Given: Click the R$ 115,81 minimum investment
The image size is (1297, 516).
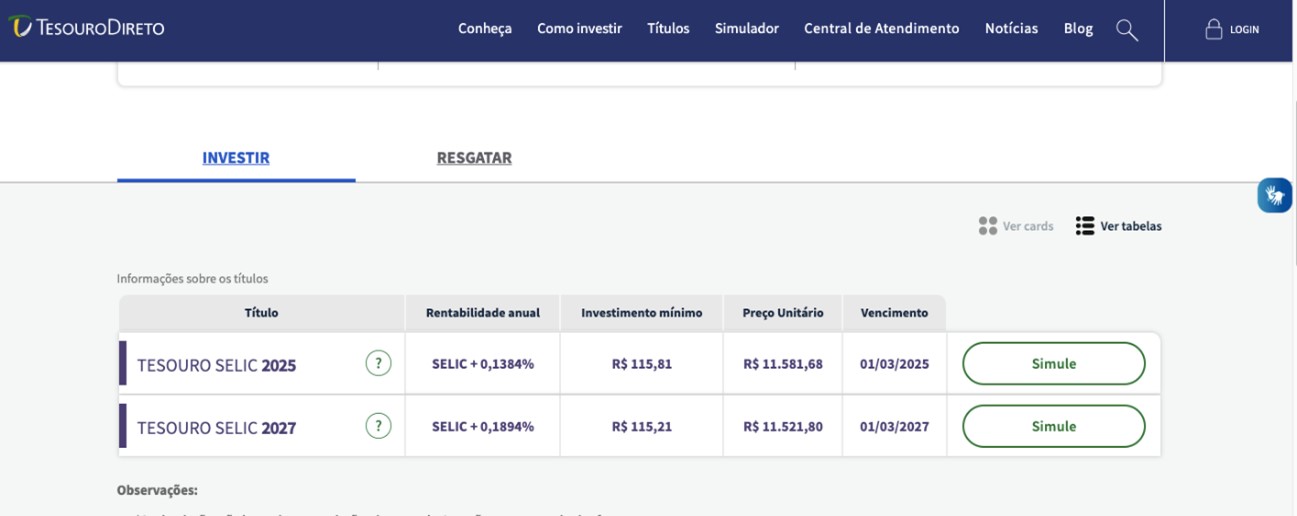Looking at the screenshot, I should (642, 364).
